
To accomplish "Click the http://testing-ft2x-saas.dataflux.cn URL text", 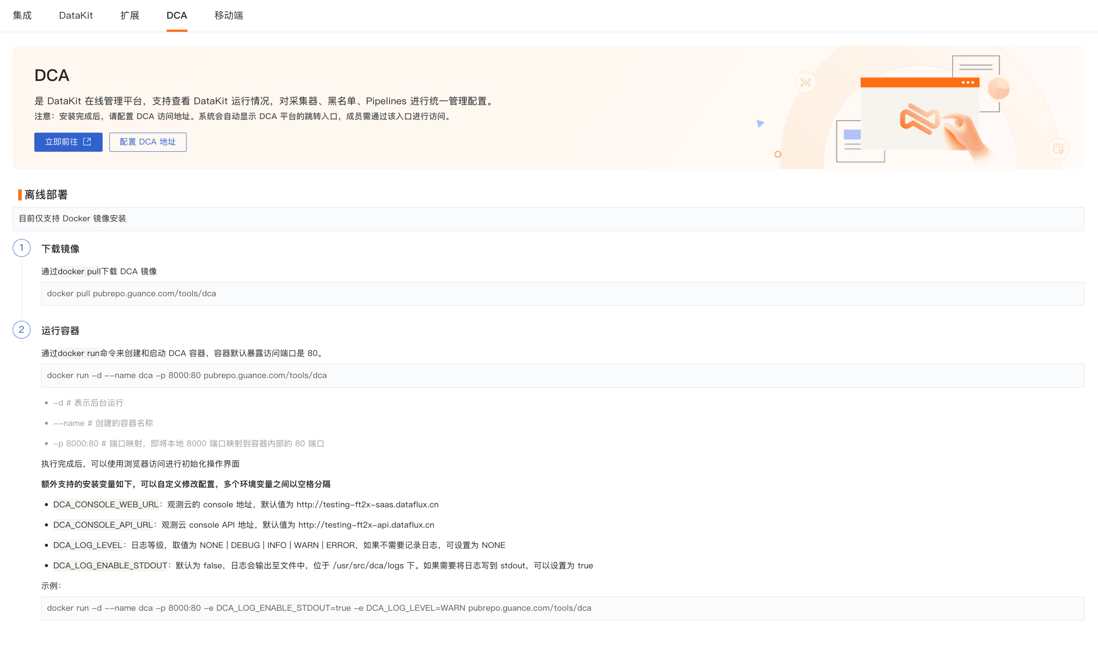I will [x=368, y=504].
